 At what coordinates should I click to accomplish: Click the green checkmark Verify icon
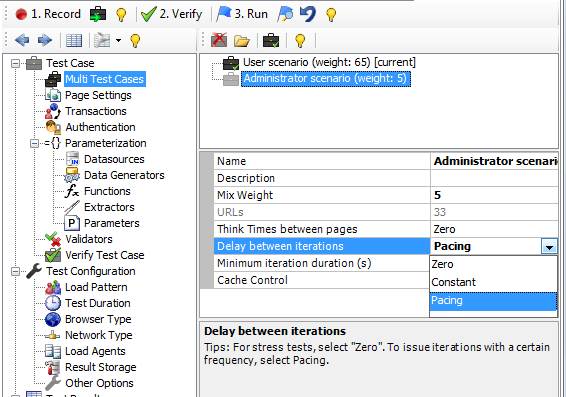[x=148, y=14]
